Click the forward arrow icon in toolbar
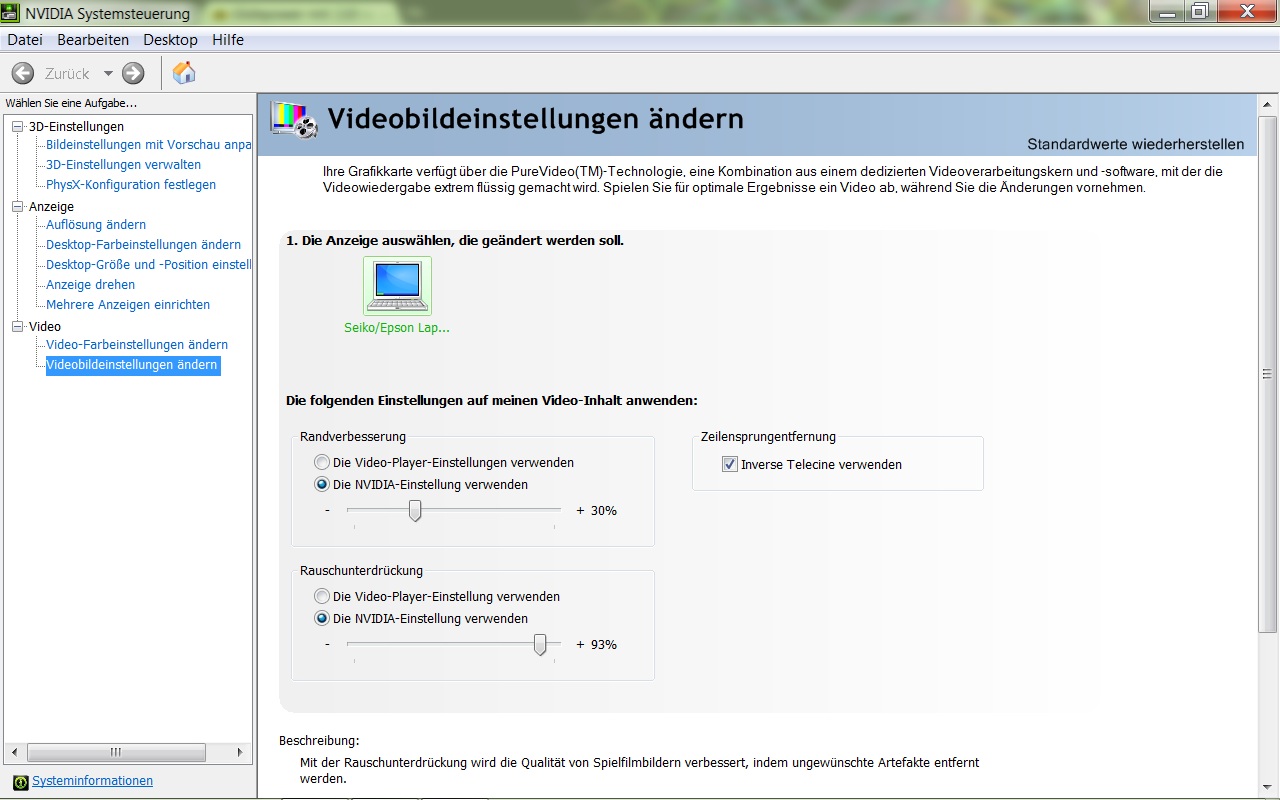 133,73
